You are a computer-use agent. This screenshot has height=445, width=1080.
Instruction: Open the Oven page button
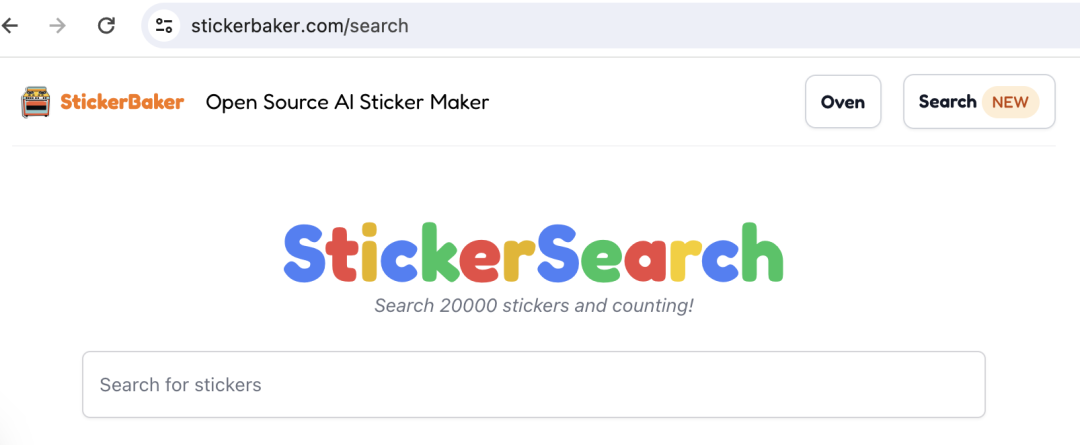[842, 102]
